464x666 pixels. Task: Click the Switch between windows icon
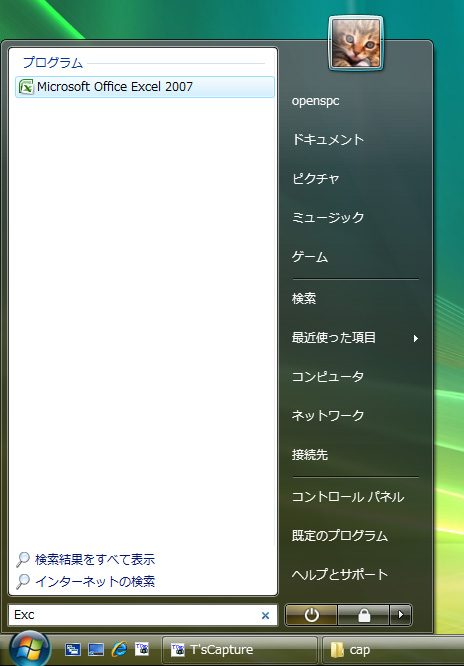pyautogui.click(x=73, y=649)
